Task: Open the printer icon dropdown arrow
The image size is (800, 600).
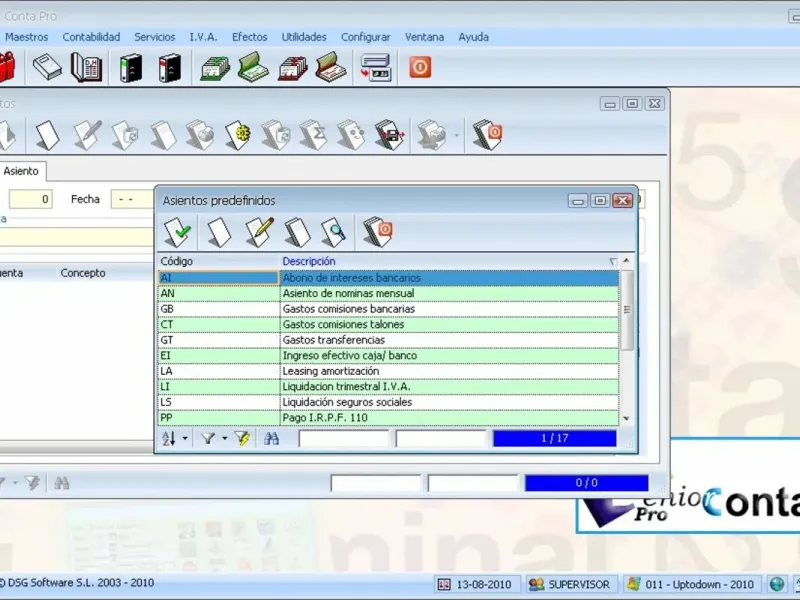Action: 456,136
